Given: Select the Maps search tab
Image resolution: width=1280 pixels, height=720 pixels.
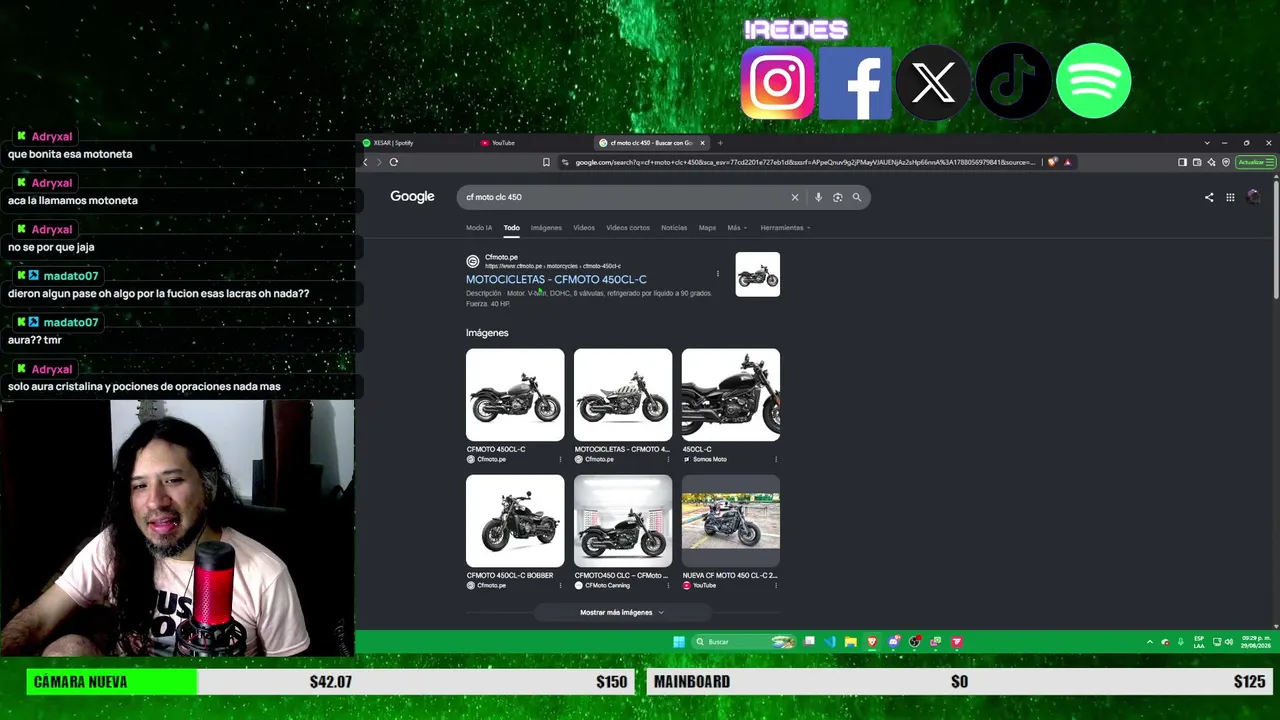Looking at the screenshot, I should 707,228.
